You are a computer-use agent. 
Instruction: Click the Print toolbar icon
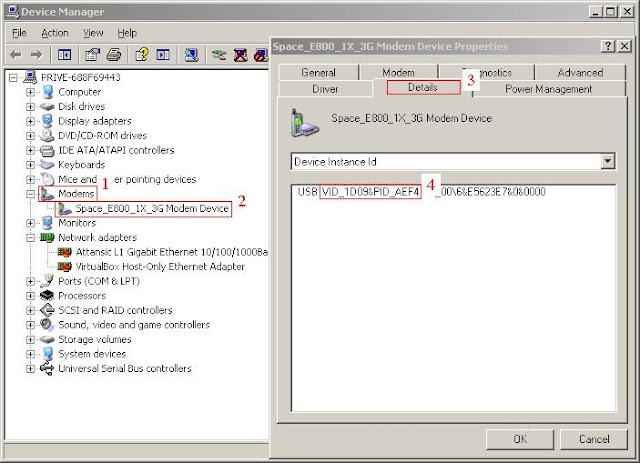[x=114, y=54]
